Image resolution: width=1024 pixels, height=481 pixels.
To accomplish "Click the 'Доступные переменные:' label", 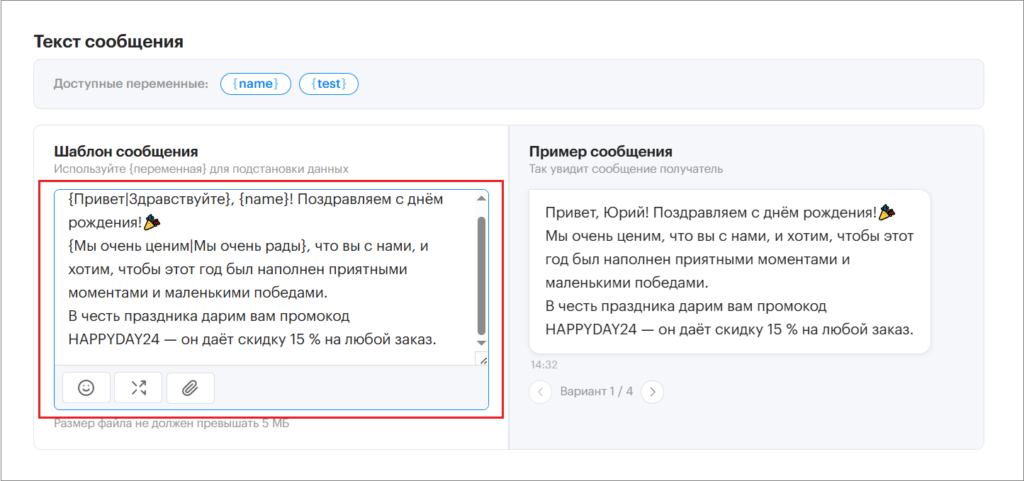I will tap(131, 84).
